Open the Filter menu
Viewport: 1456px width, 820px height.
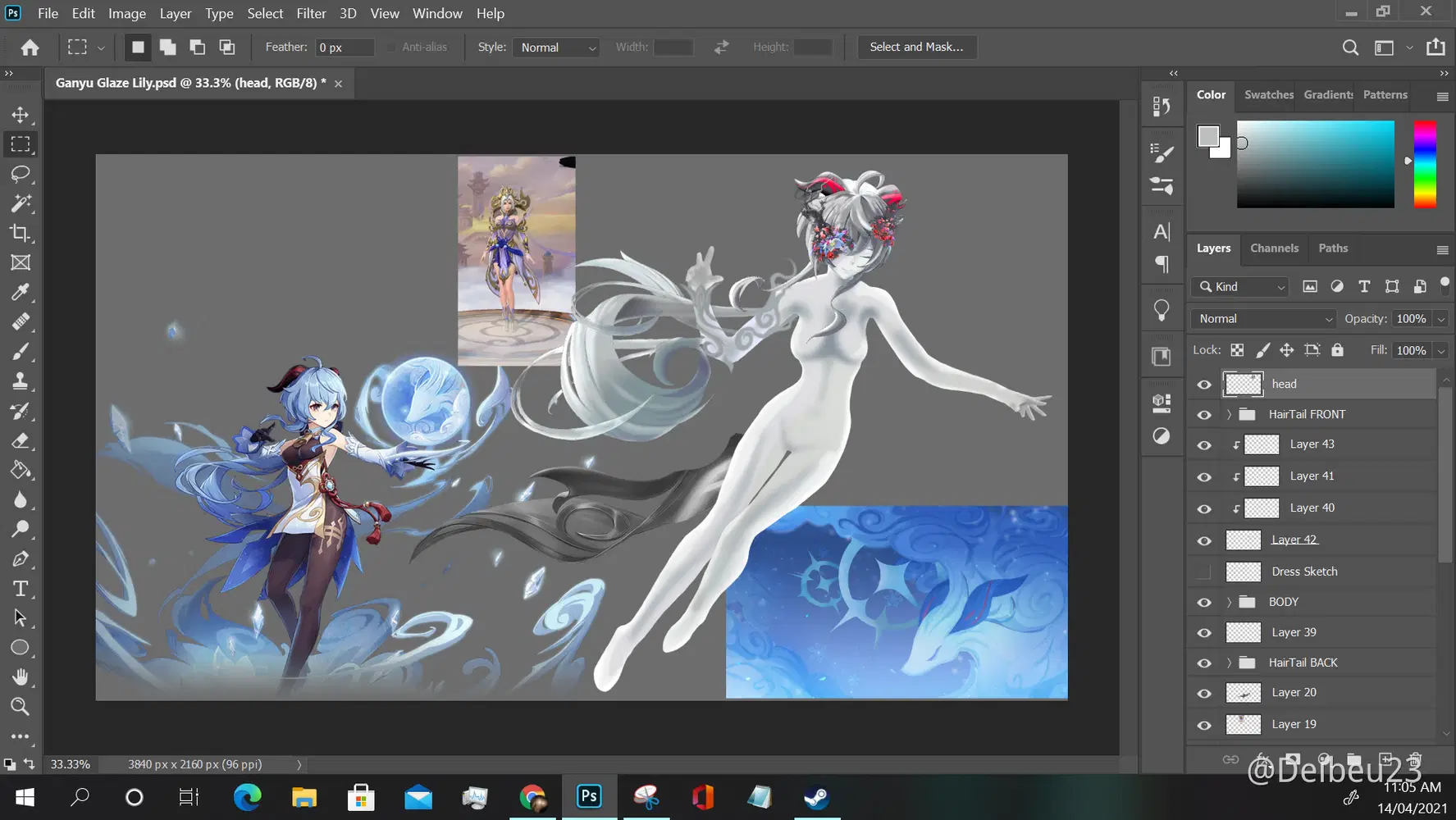pyautogui.click(x=311, y=13)
